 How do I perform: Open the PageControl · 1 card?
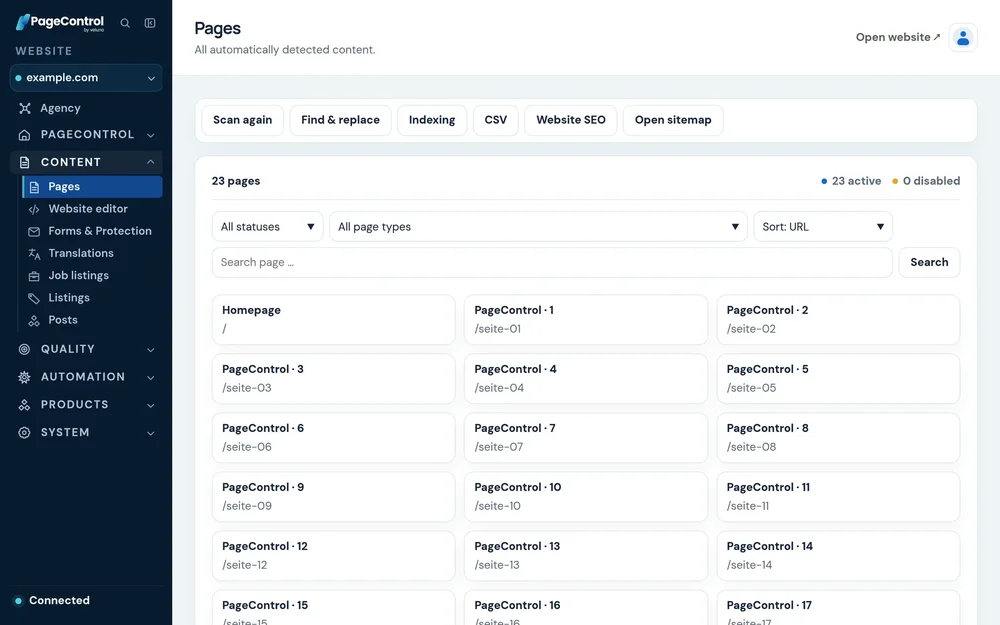click(x=586, y=320)
